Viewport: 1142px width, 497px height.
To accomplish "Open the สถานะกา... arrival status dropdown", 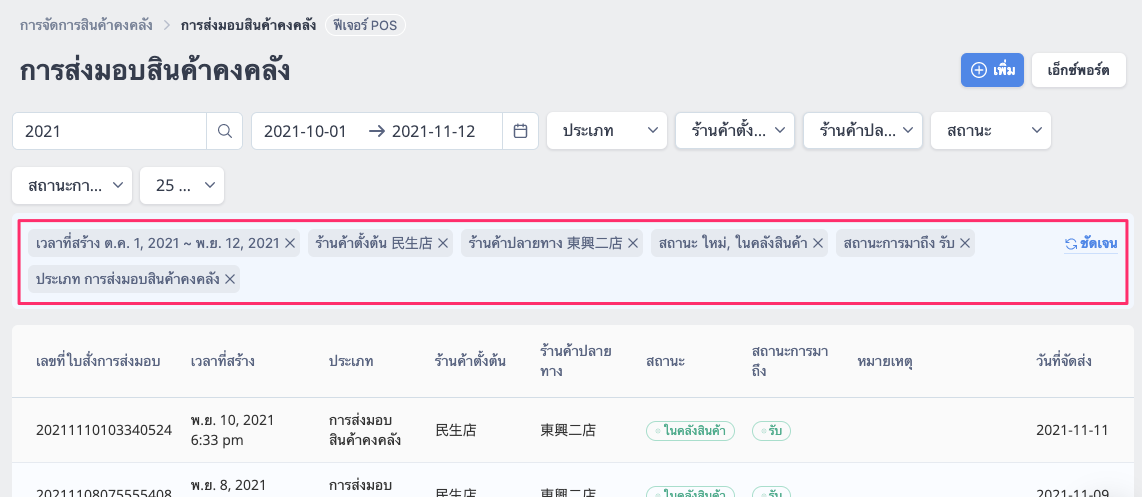I will [72, 186].
